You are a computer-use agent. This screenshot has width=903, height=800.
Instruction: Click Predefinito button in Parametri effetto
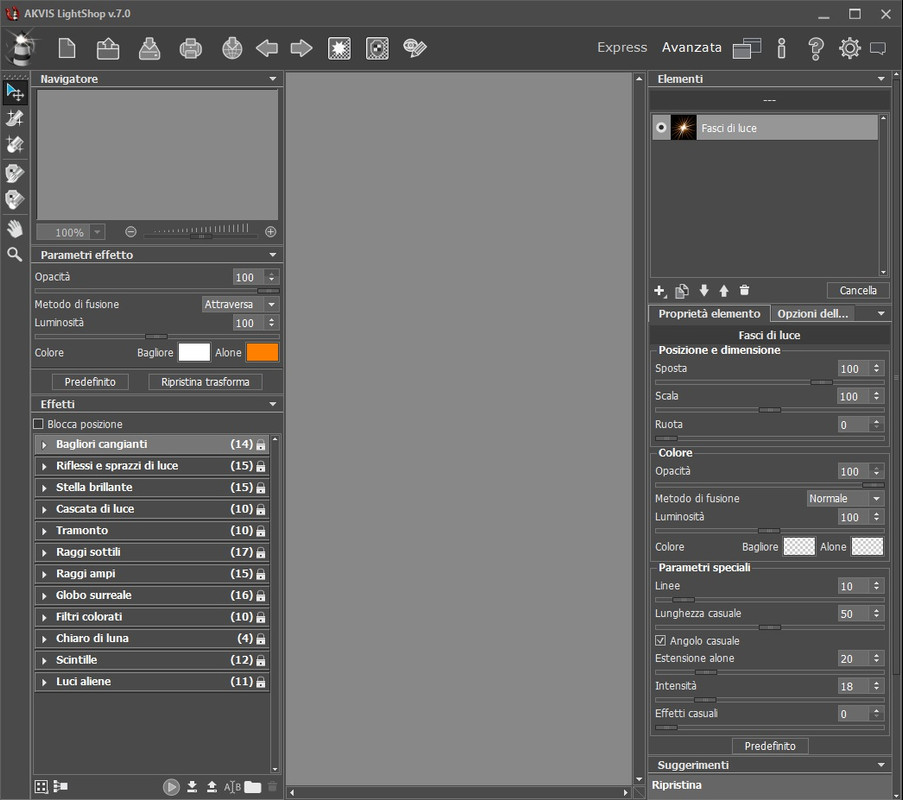pos(90,382)
